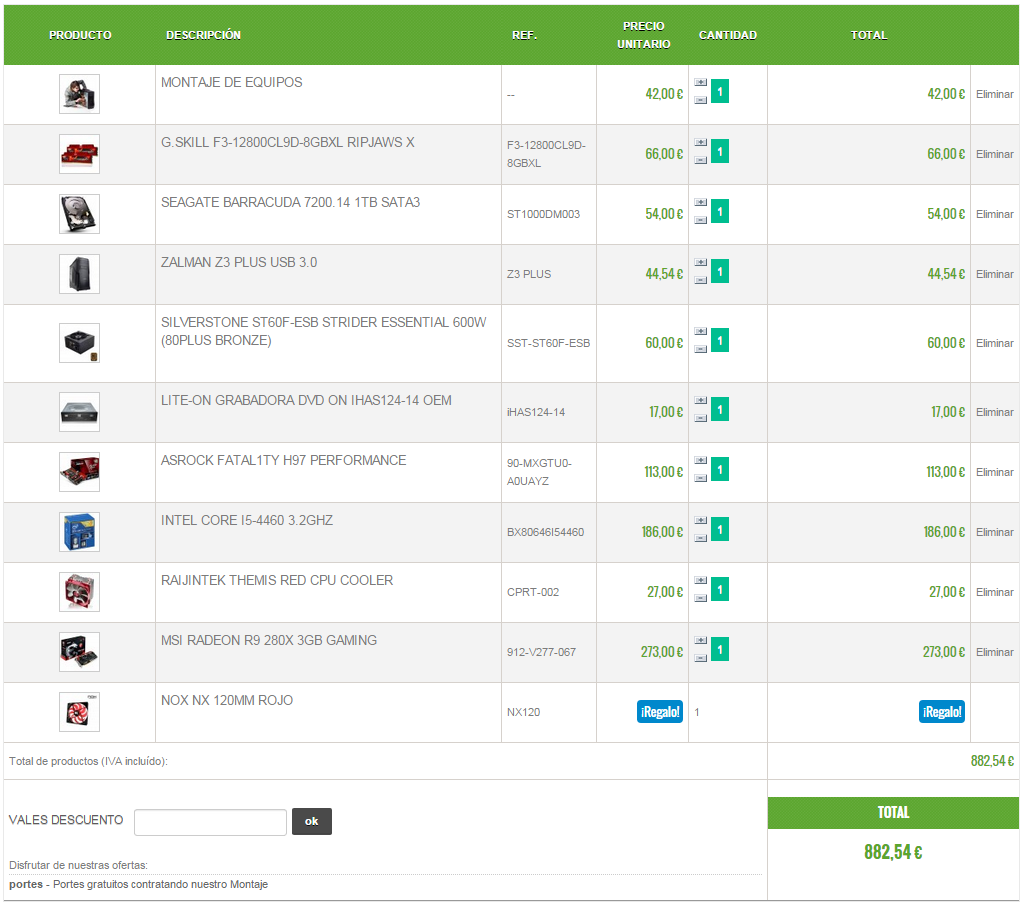
Task: Click reference text 'BX80646I54460'
Action: [x=545, y=533]
